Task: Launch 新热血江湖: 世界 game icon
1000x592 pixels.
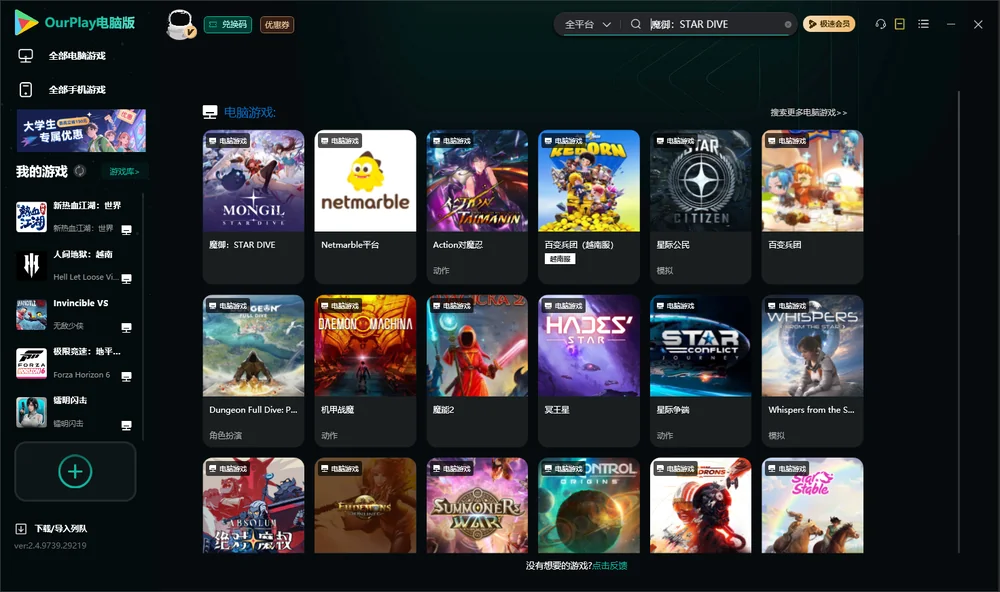Action: (31, 217)
